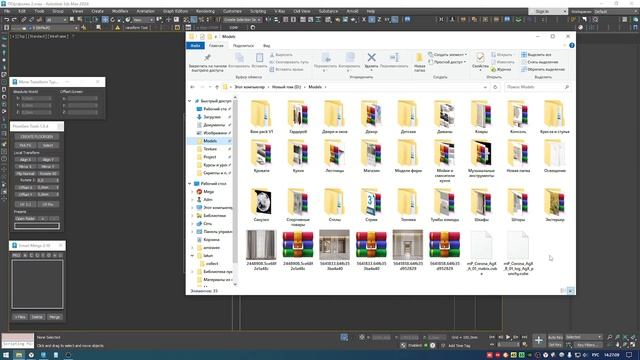Viewport: 640px width, 360px height.
Task: Click Снять выделение in ribbon
Action: [x=540, y=62]
